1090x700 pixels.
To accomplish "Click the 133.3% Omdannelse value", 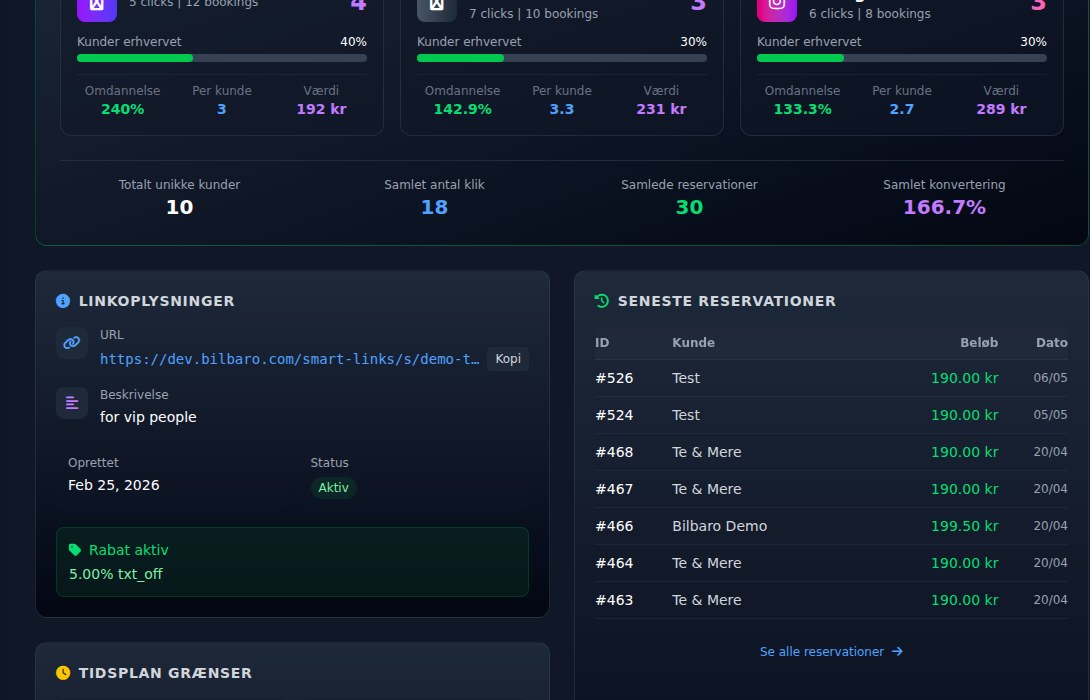I will (802, 109).
